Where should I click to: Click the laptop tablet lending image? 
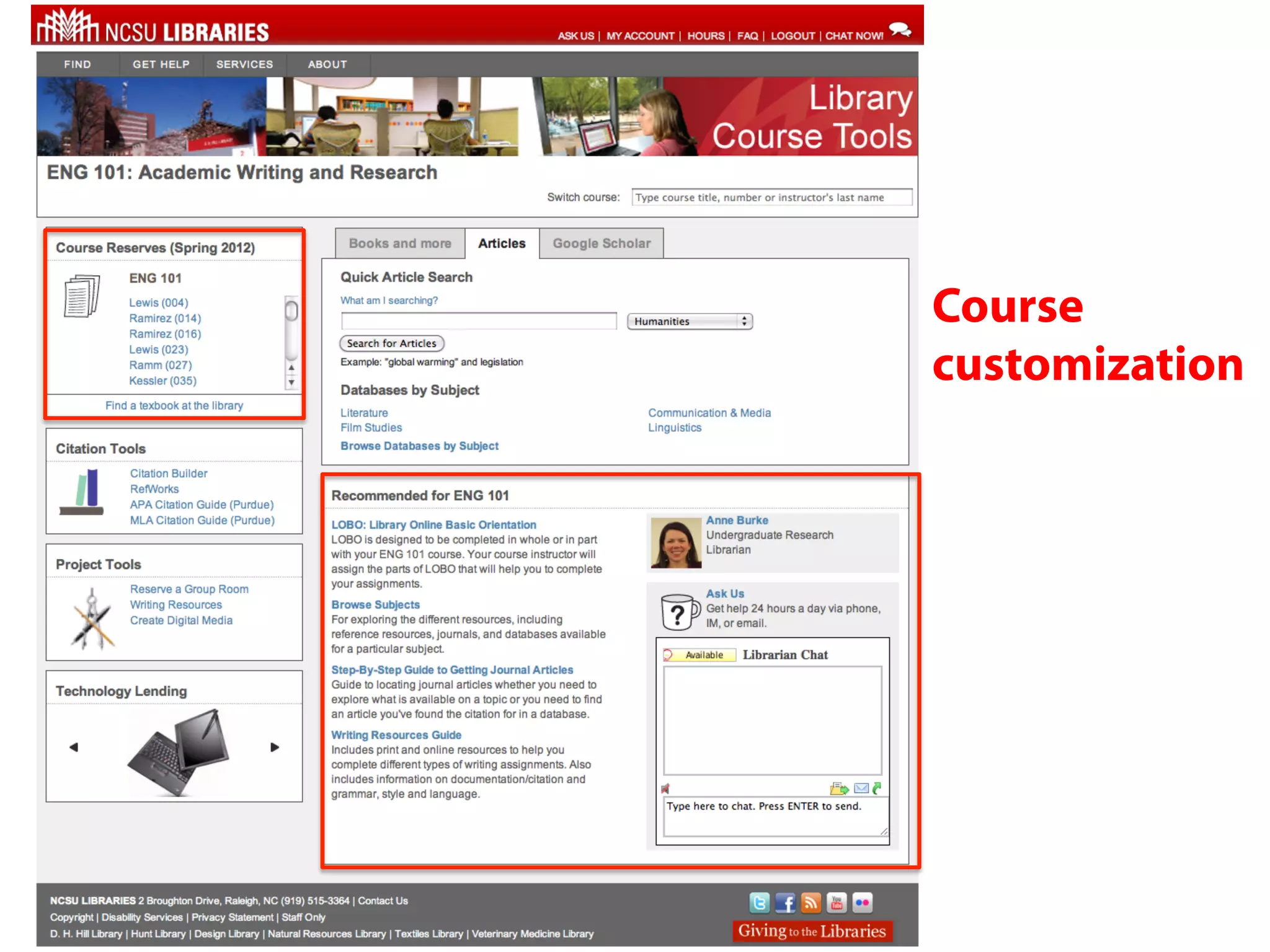[179, 752]
